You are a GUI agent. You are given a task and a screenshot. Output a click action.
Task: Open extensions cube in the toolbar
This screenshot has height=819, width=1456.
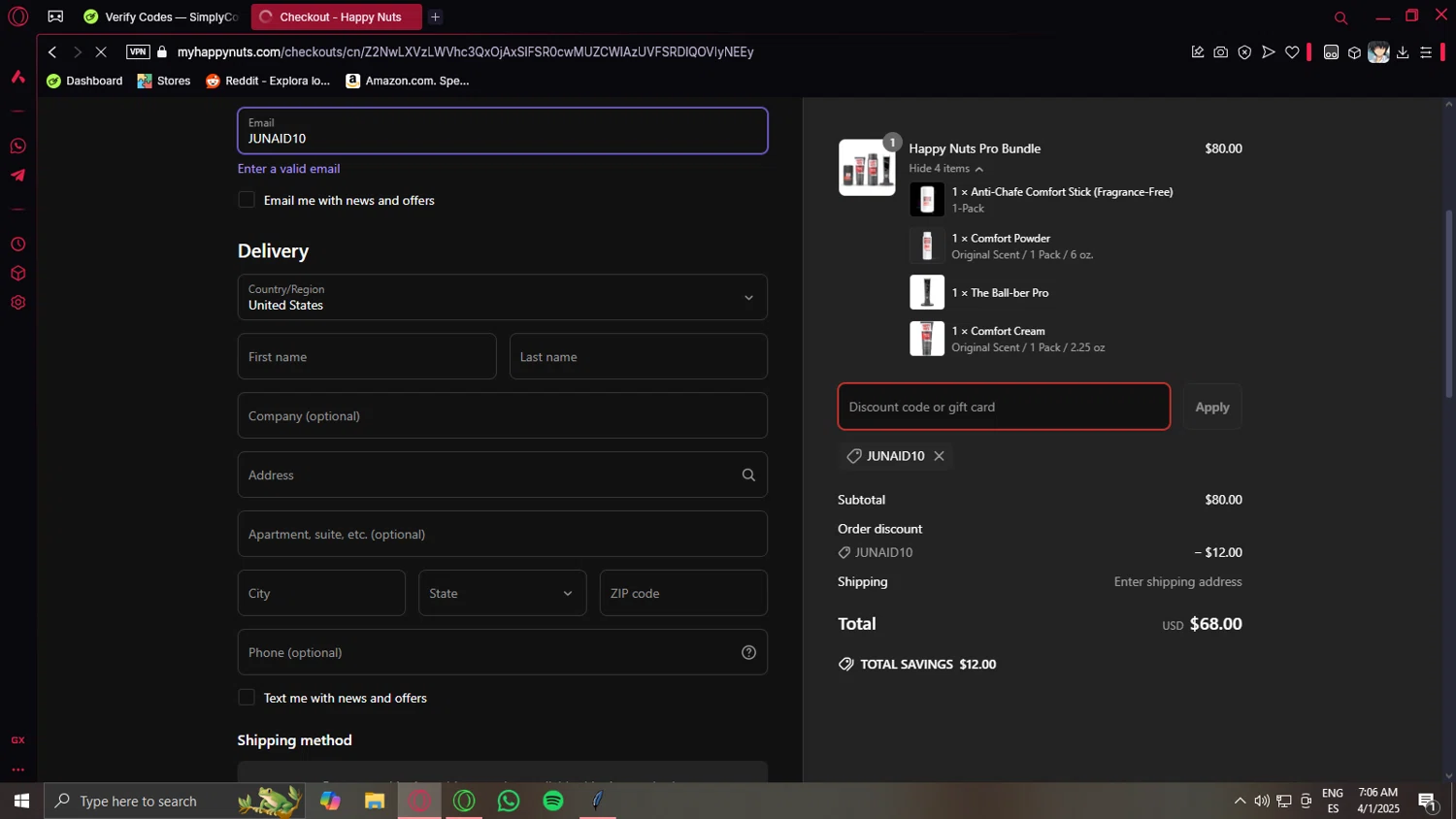click(1355, 52)
